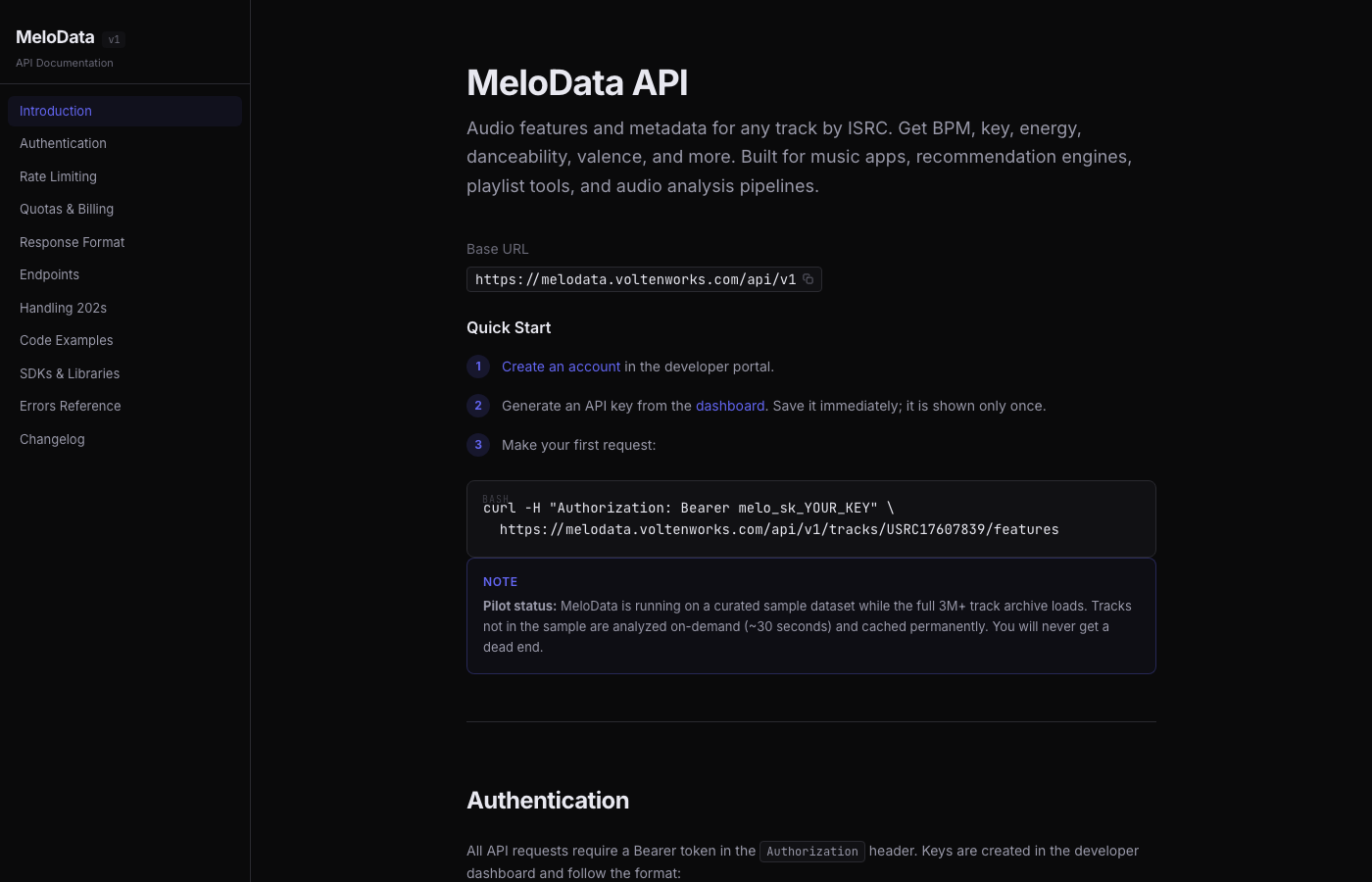View the Errors Reference section
This screenshot has width=1372, height=882.
(x=70, y=406)
